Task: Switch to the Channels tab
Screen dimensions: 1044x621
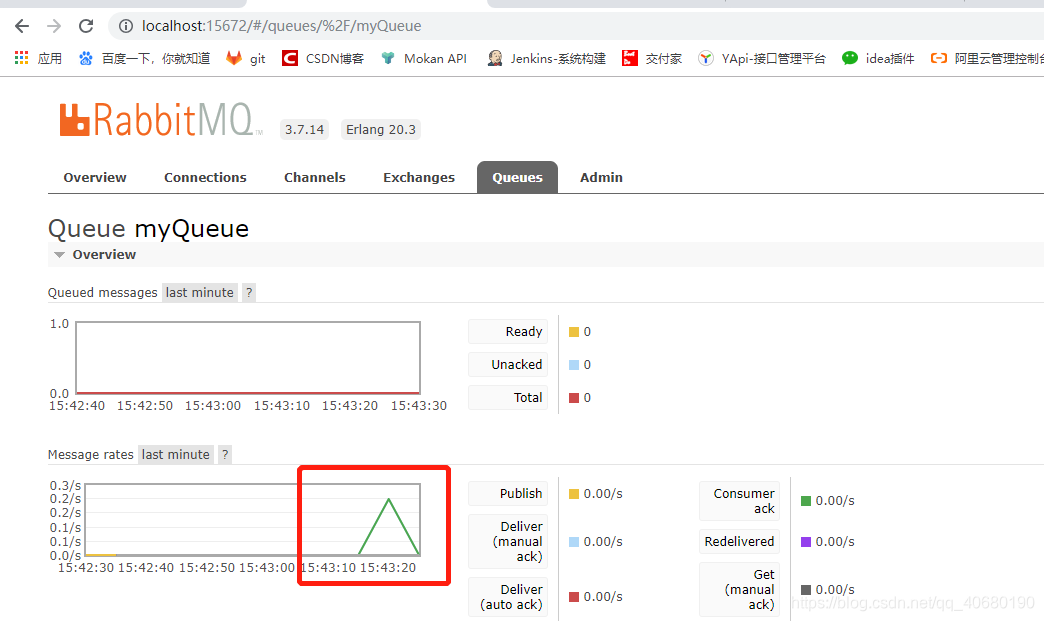Action: [x=314, y=178]
